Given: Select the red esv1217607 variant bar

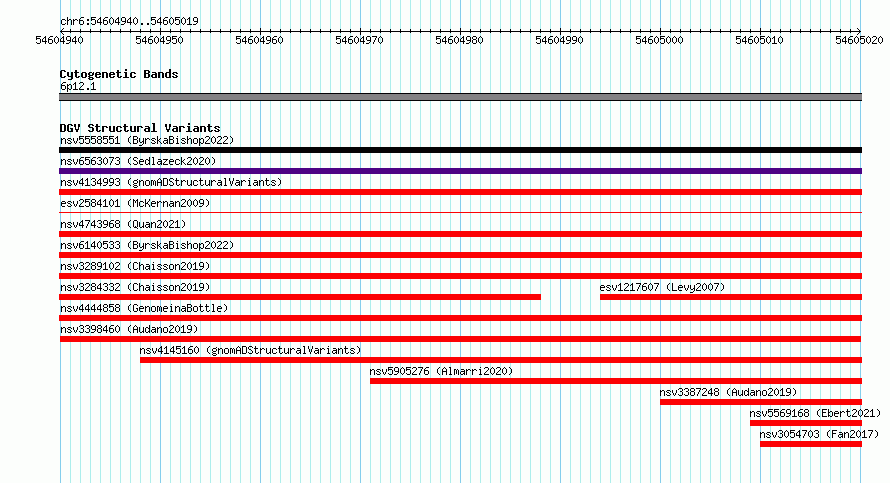Looking at the screenshot, I should coord(731,297).
